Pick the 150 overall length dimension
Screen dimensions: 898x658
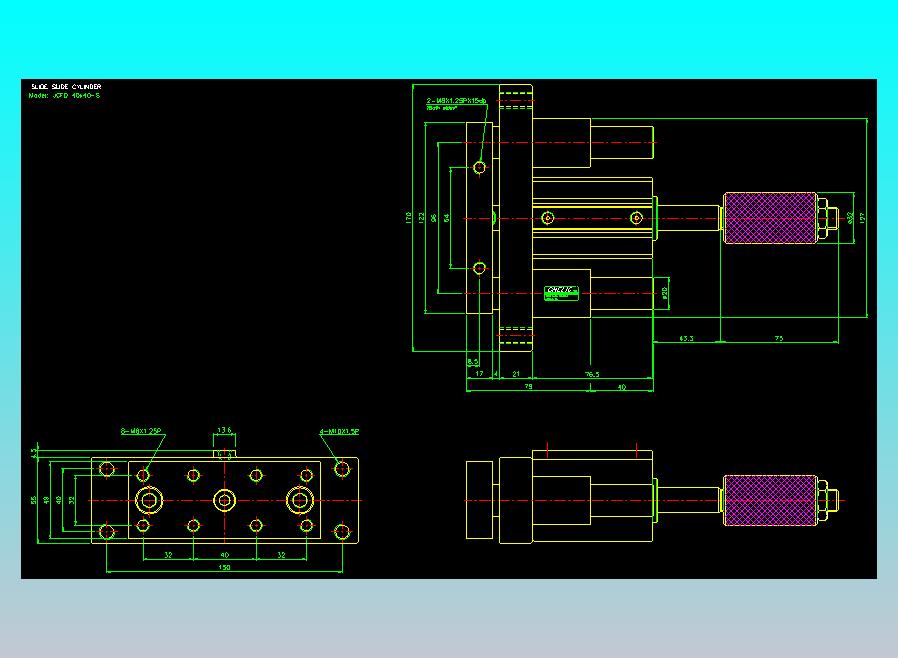224,568
